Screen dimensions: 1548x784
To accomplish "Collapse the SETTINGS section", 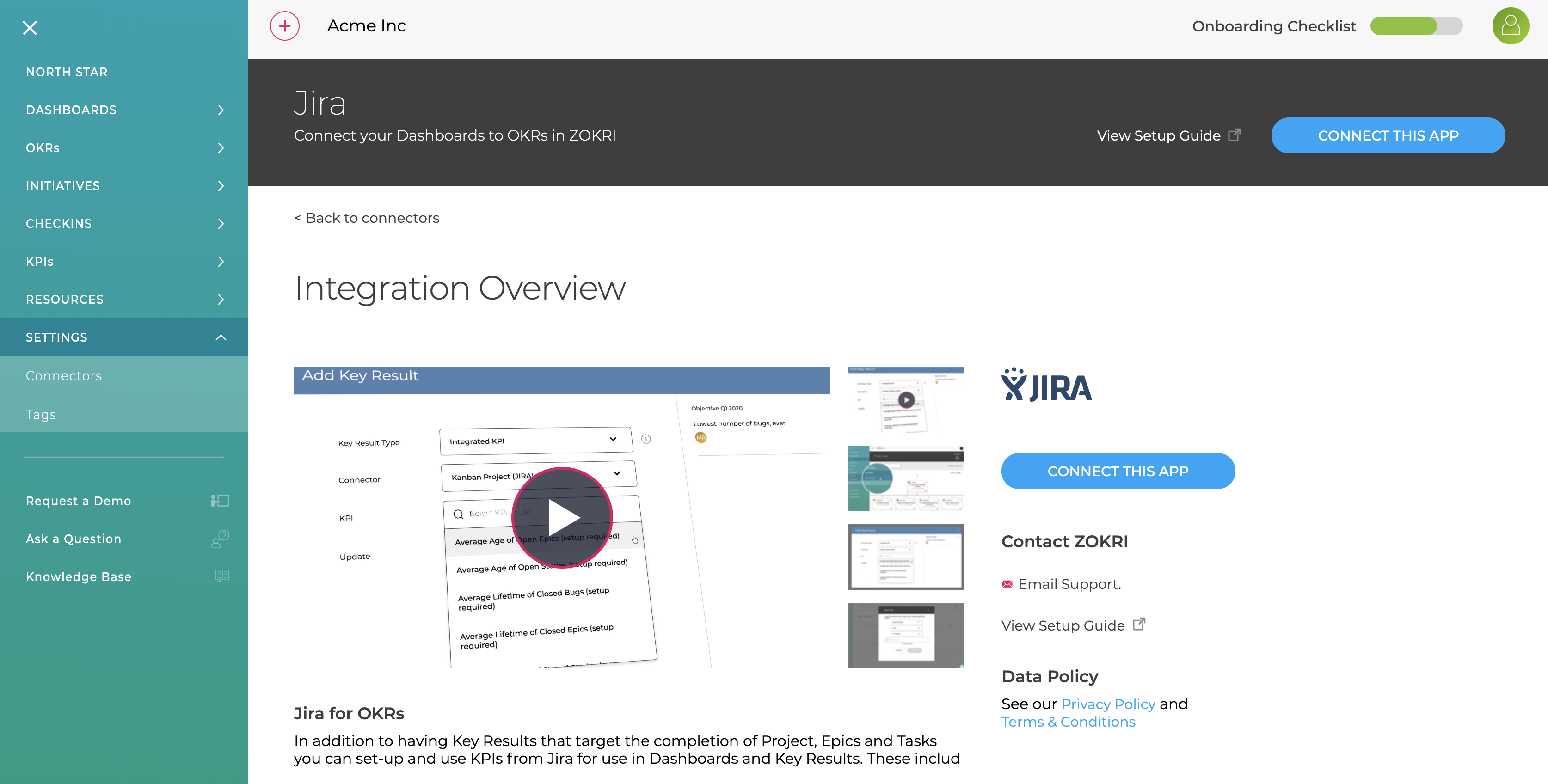I will pos(221,337).
